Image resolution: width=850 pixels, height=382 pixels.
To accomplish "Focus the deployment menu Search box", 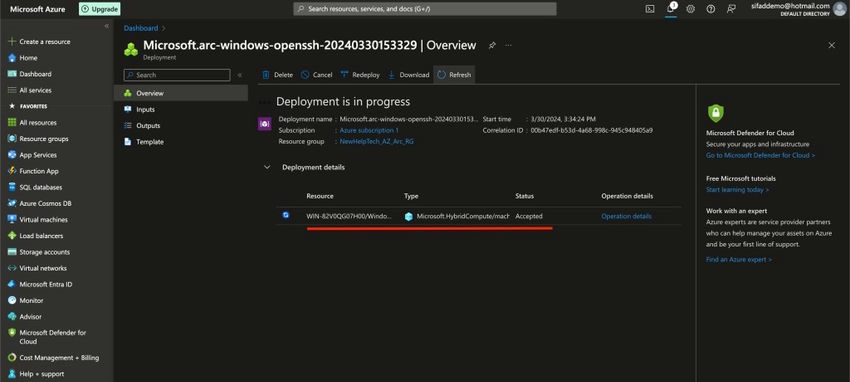I will click(177, 75).
